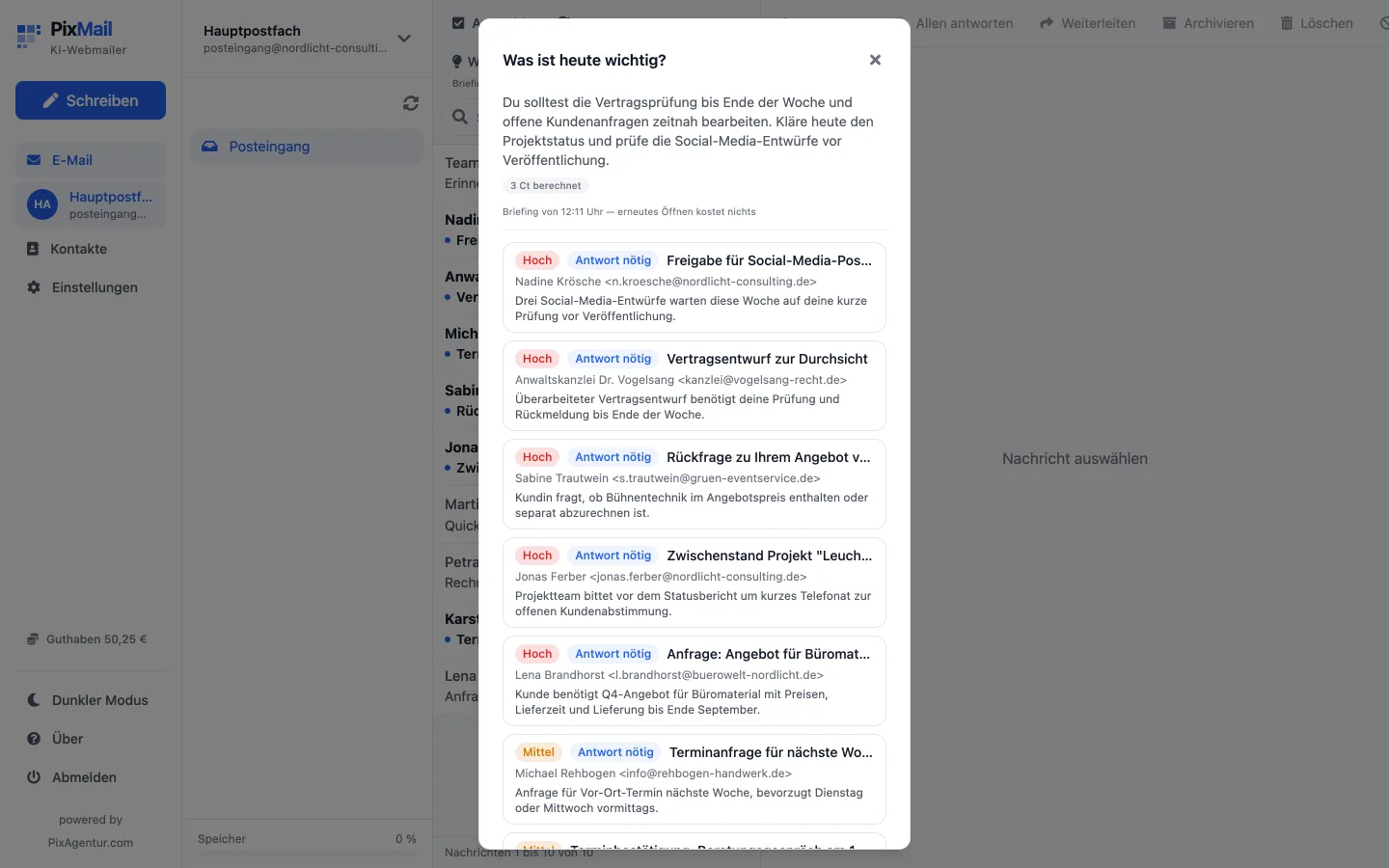Screen dimensions: 1389x868
Task: Click the Schreiben compose button
Action: [91, 100]
